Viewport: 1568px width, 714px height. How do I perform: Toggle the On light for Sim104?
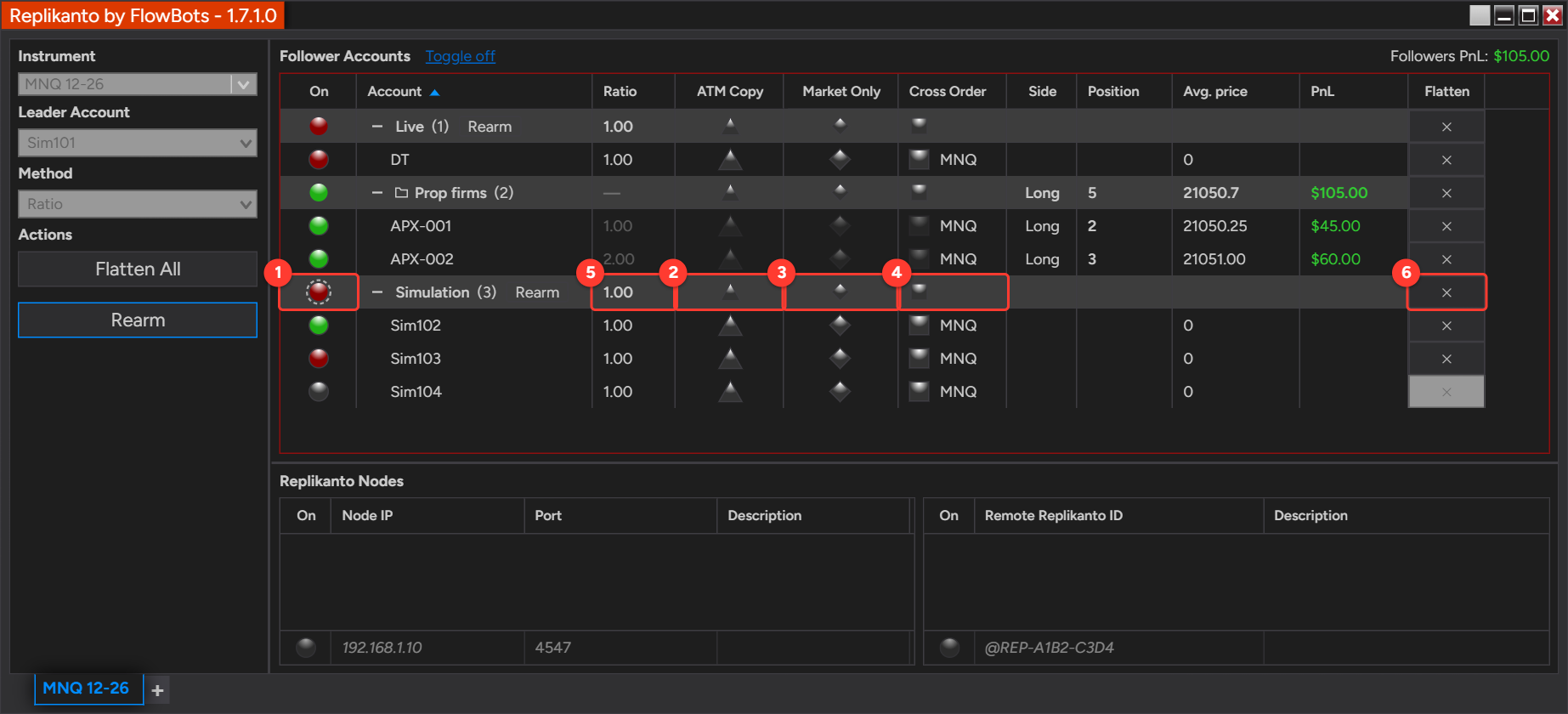click(319, 391)
